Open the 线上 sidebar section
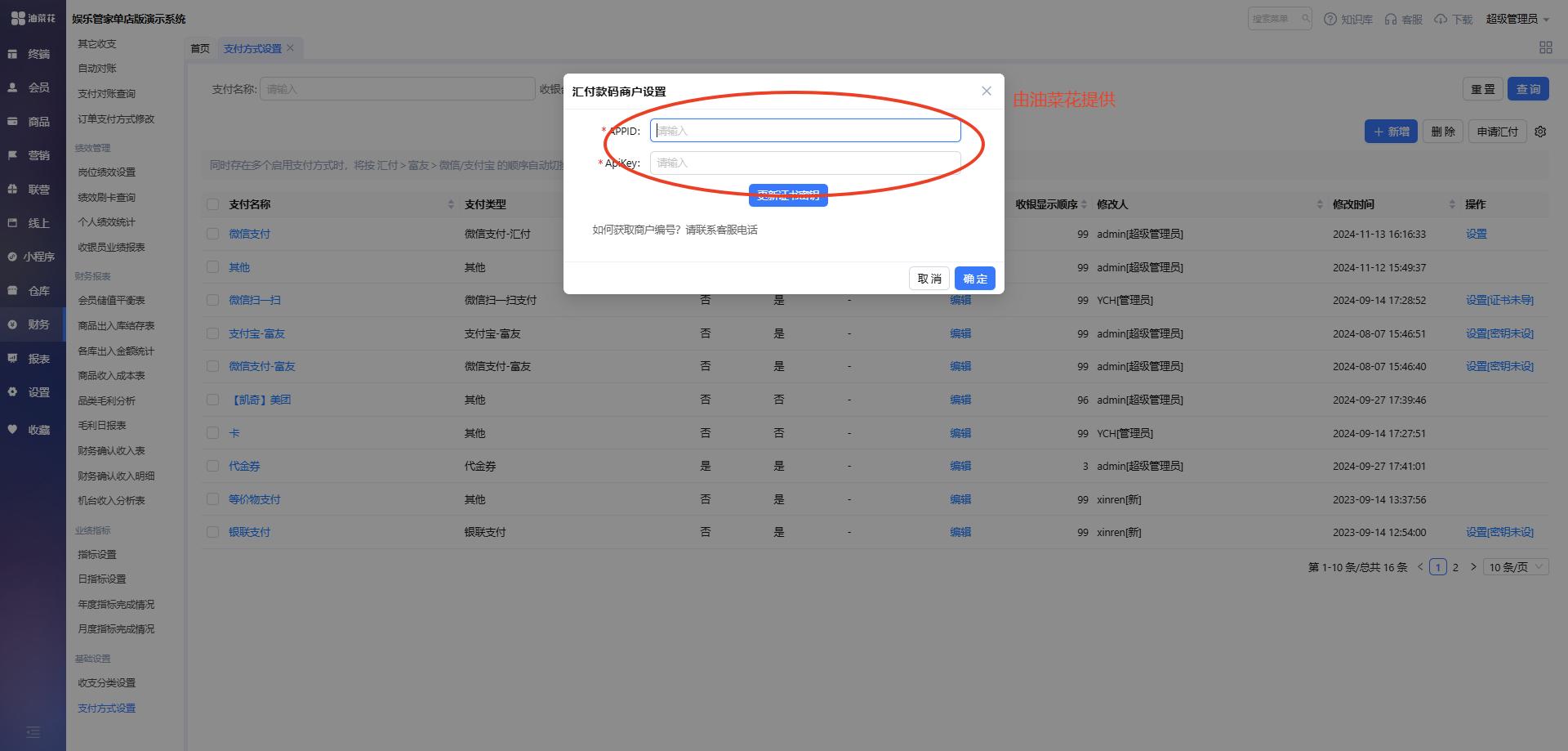 pyautogui.click(x=33, y=223)
